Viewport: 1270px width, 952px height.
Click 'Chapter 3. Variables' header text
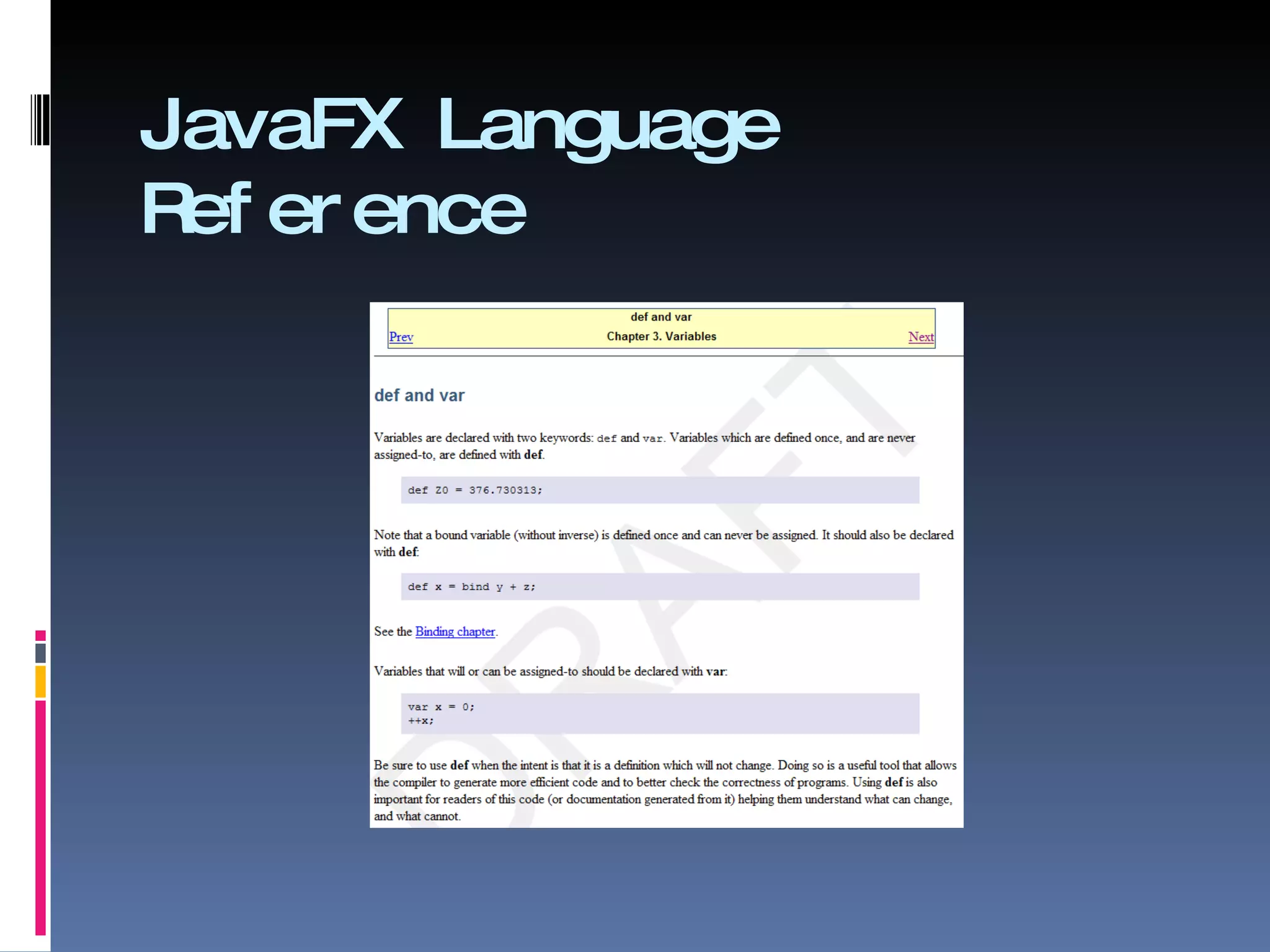pyautogui.click(x=661, y=337)
